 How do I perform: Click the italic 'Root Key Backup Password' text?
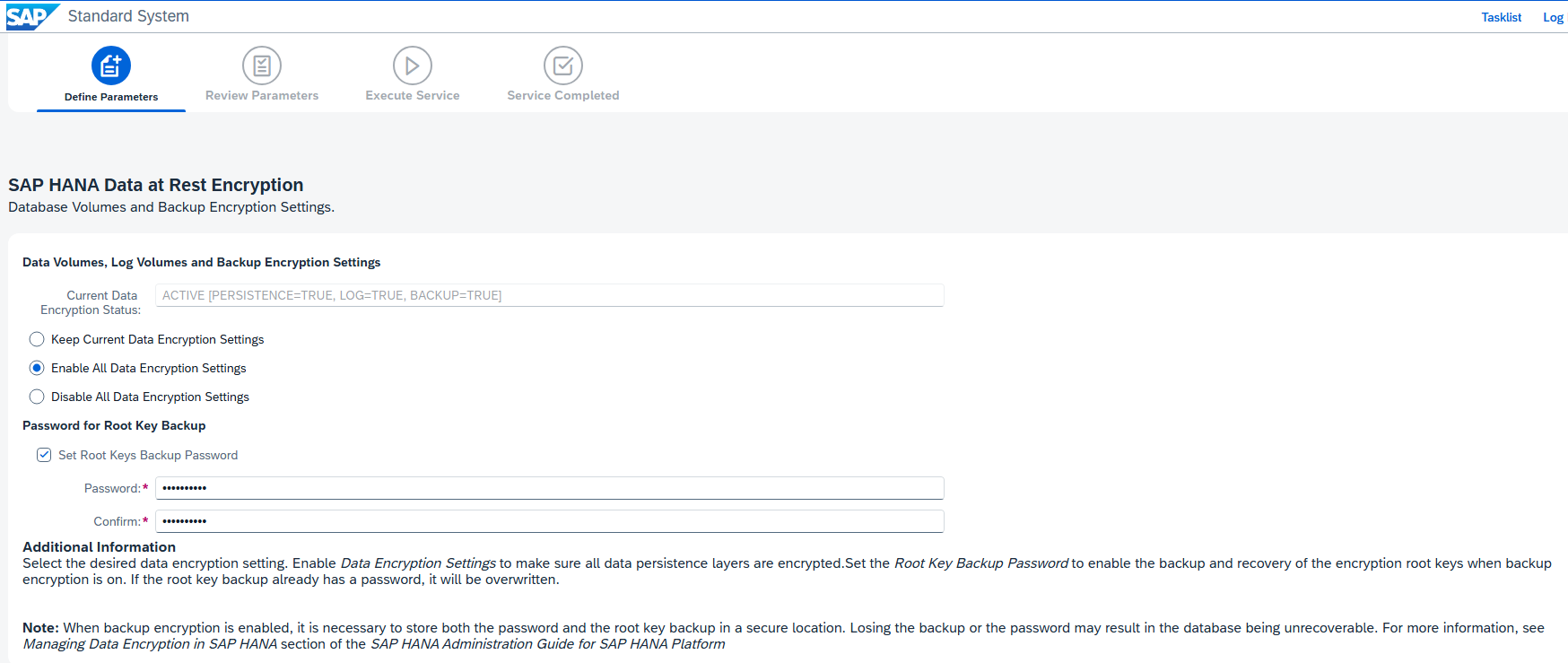point(981,563)
